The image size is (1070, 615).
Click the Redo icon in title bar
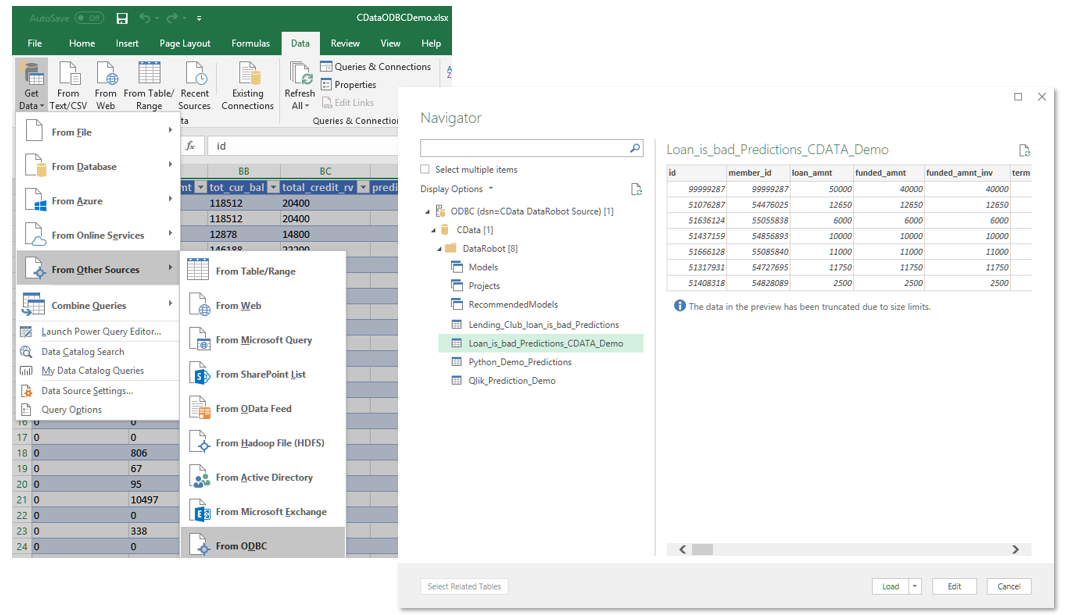pyautogui.click(x=173, y=18)
